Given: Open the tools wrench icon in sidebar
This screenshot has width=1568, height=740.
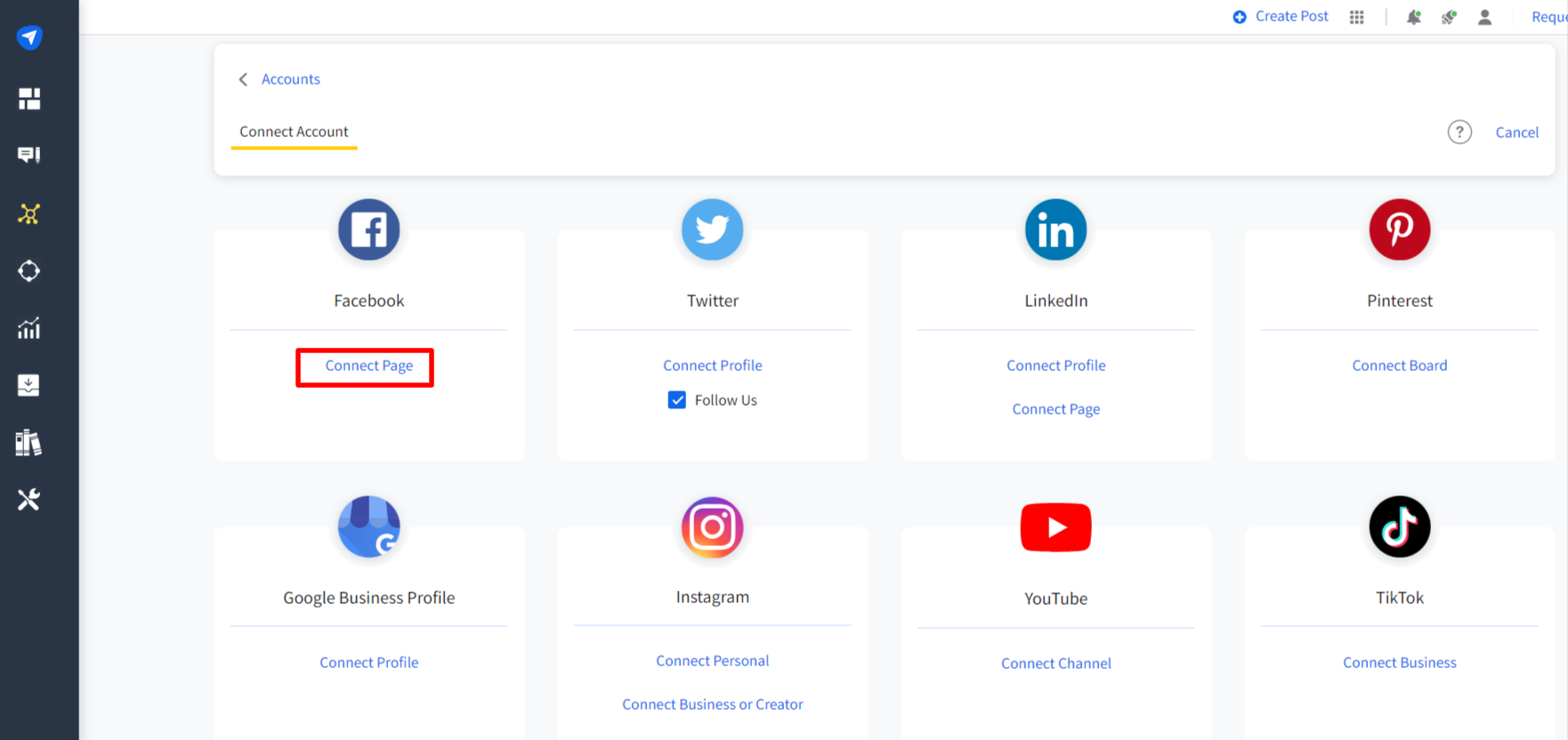Looking at the screenshot, I should (29, 500).
